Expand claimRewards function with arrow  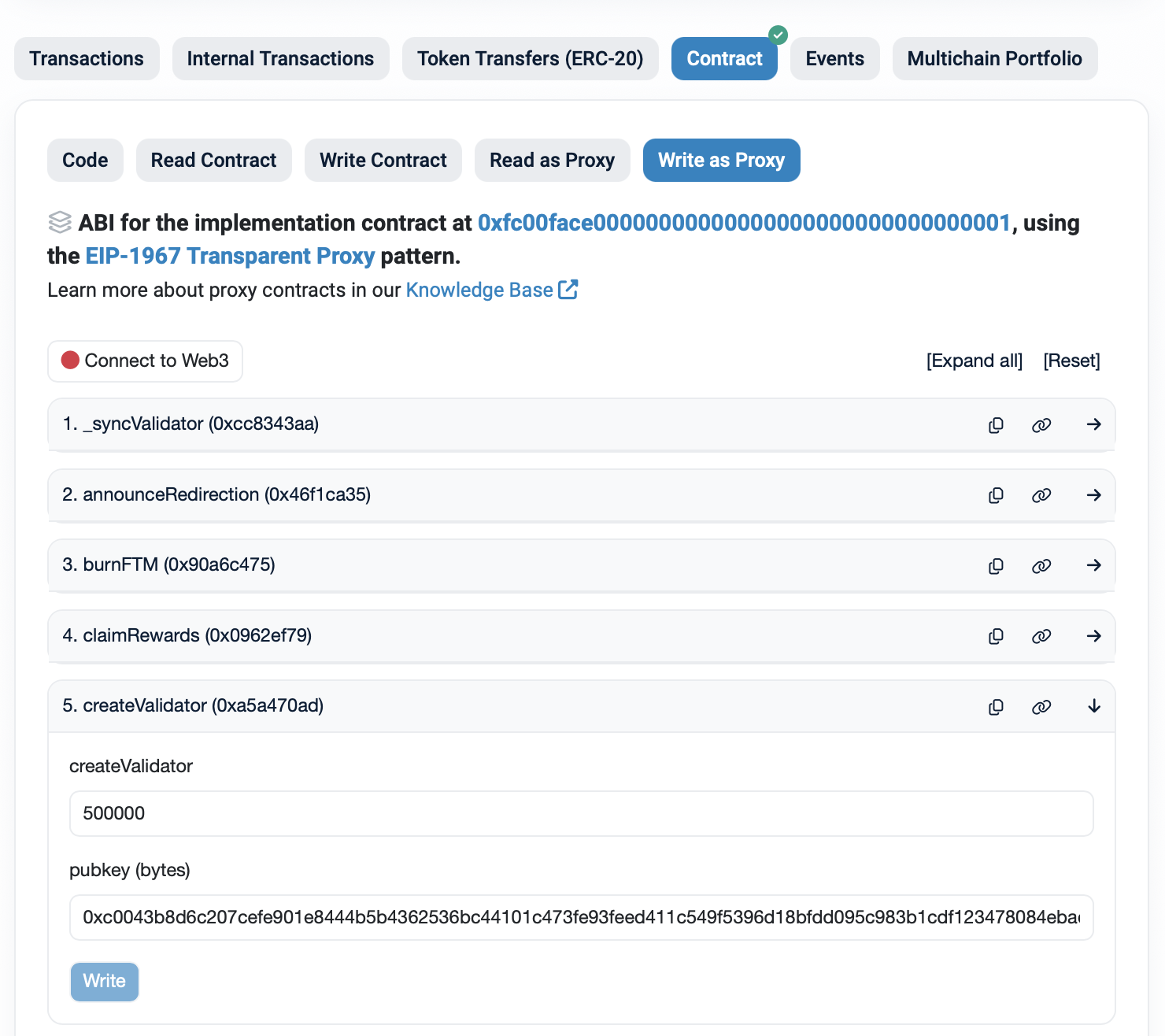1093,636
